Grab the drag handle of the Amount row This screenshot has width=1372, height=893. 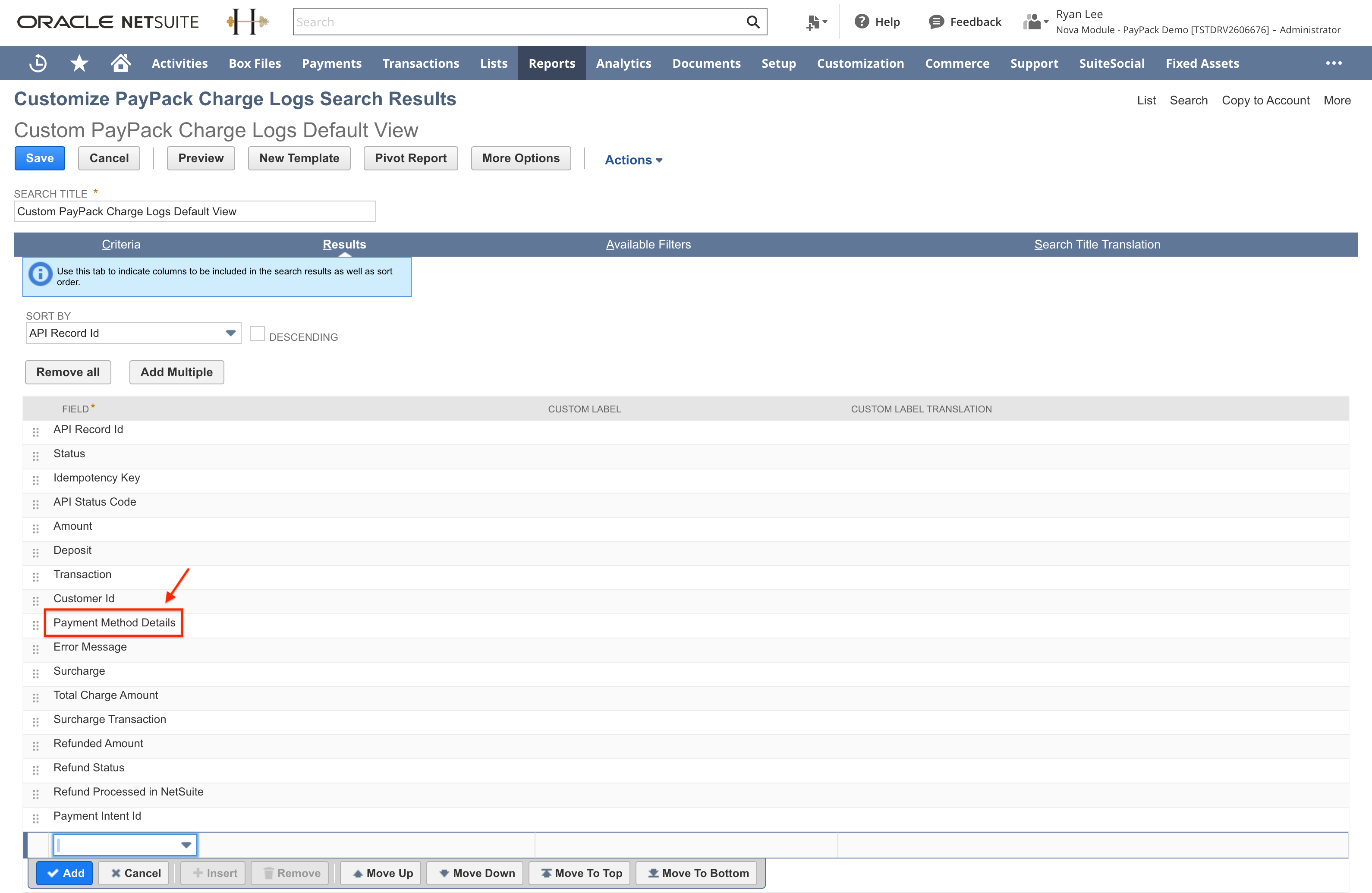coord(36,528)
